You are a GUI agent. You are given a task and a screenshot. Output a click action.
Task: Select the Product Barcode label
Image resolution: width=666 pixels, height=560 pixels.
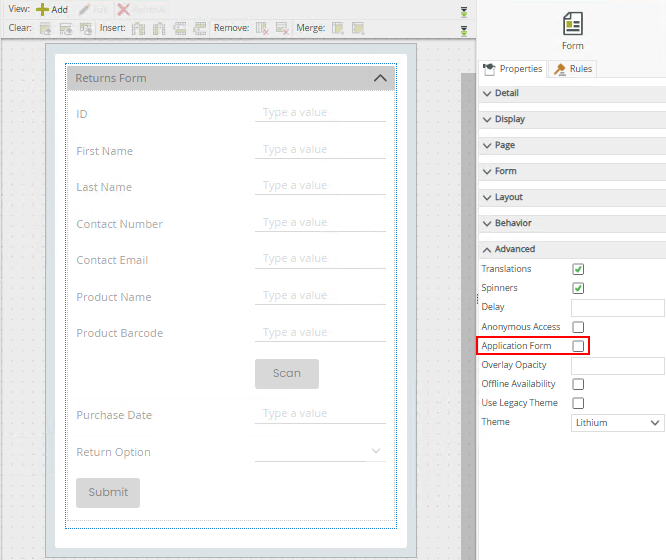coord(119,333)
